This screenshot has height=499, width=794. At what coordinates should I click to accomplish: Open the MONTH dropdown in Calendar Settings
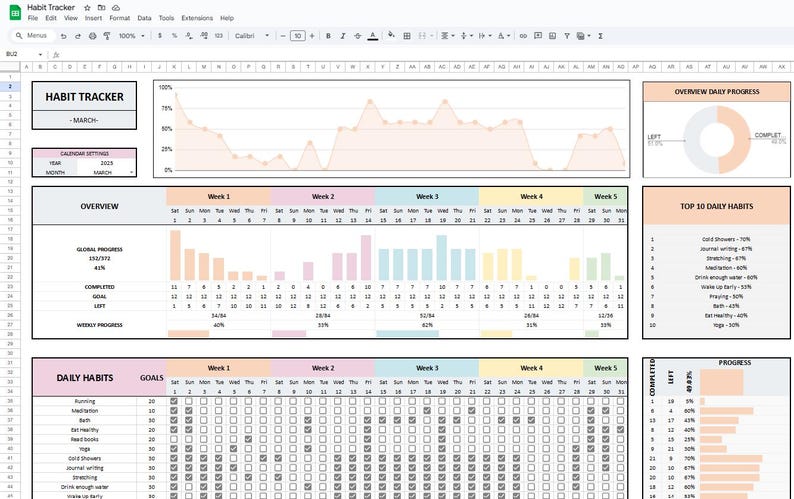coord(132,173)
